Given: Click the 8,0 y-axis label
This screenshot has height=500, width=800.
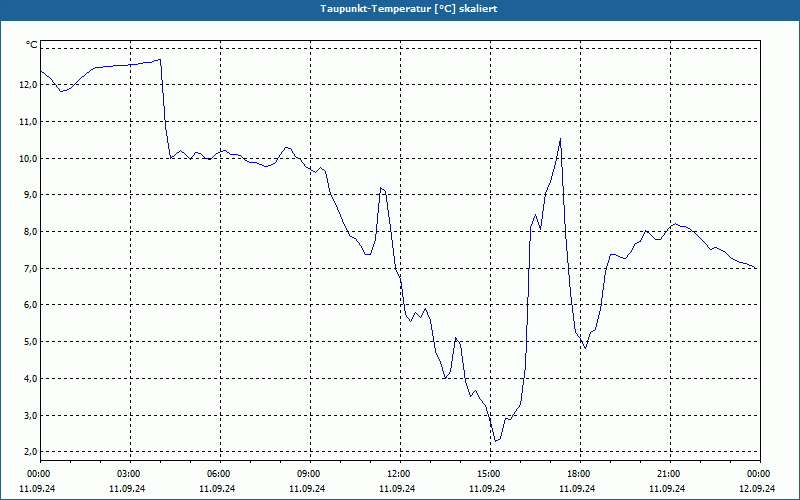Looking at the screenshot, I should tap(30, 232).
